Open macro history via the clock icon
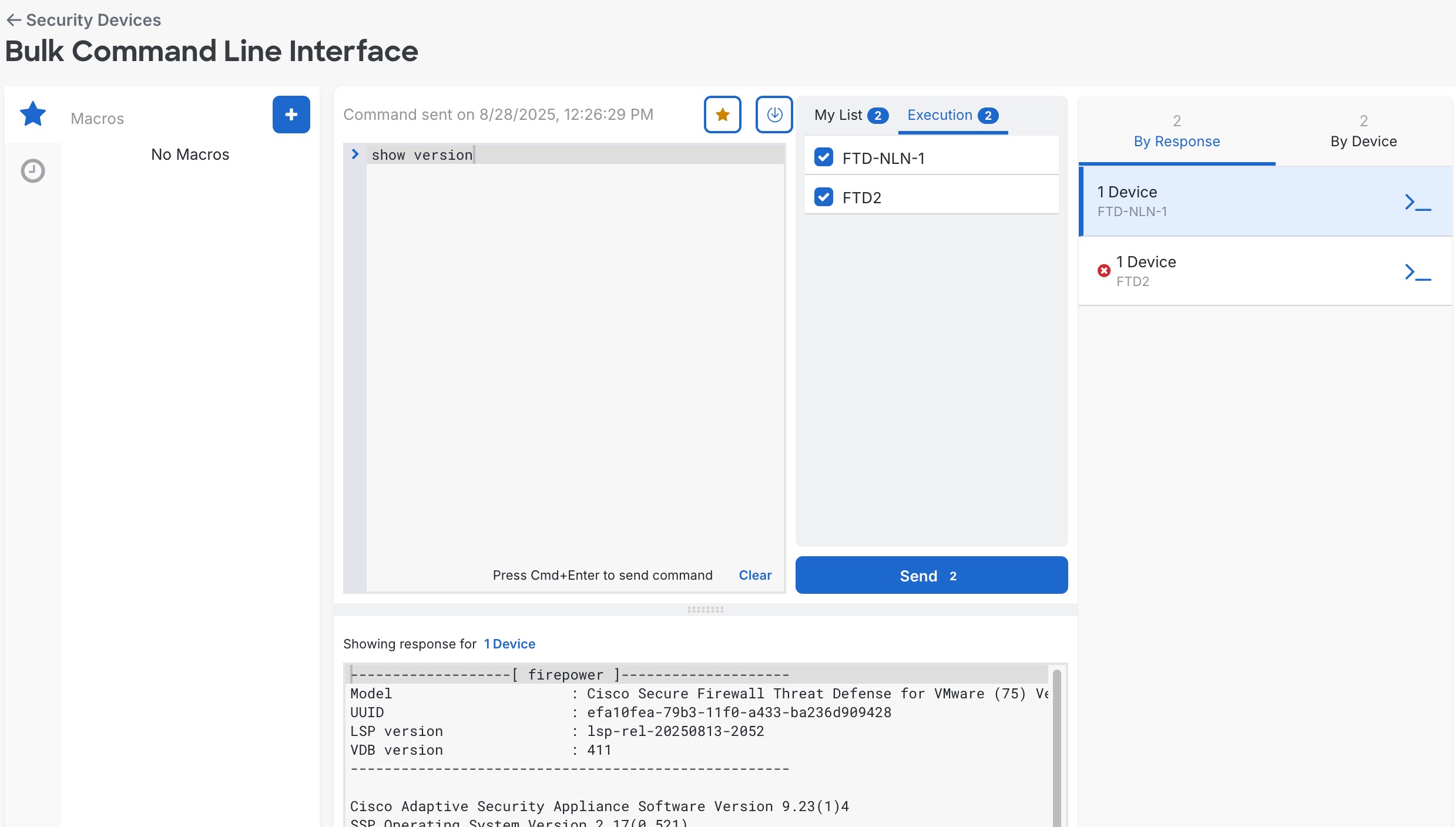 (32, 171)
